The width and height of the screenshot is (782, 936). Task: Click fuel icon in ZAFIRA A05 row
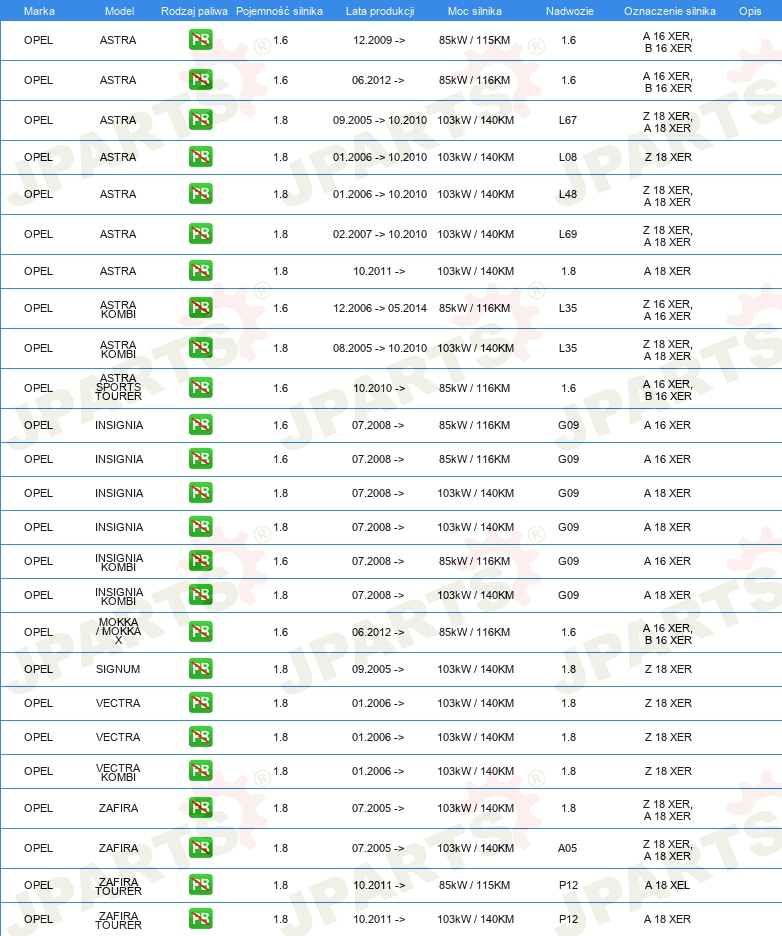[201, 848]
